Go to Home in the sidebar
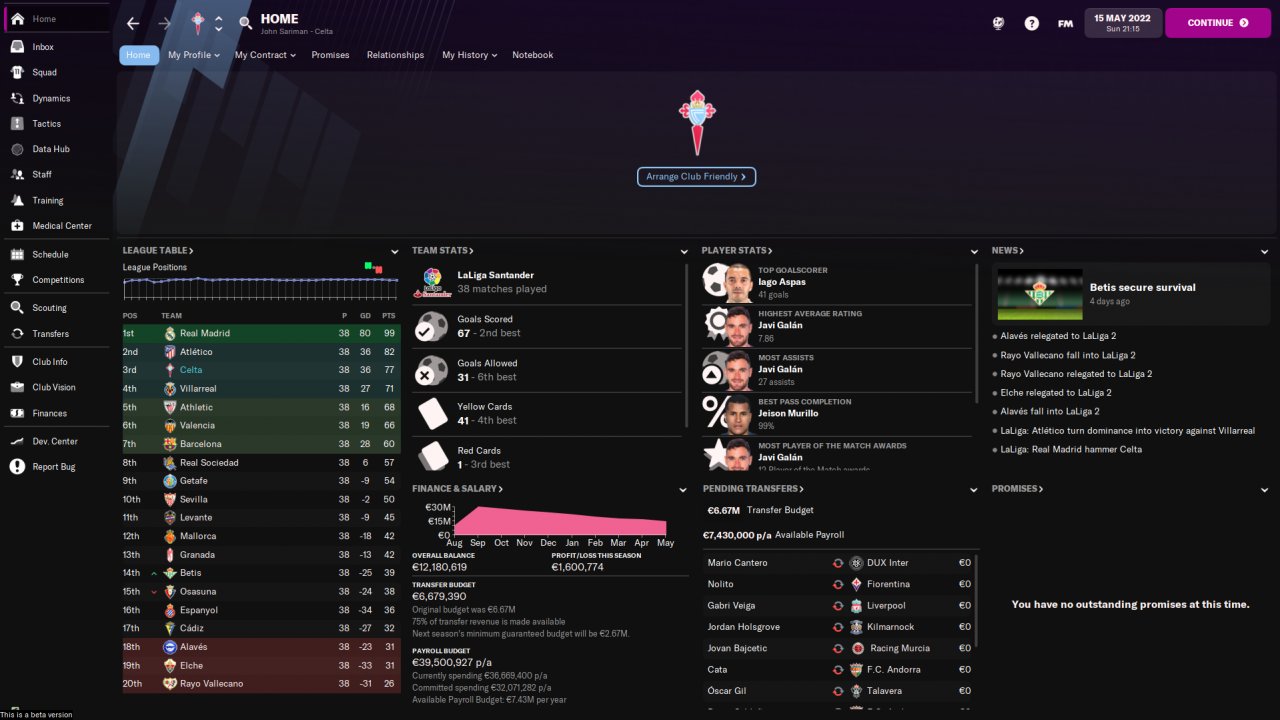 pos(56,19)
